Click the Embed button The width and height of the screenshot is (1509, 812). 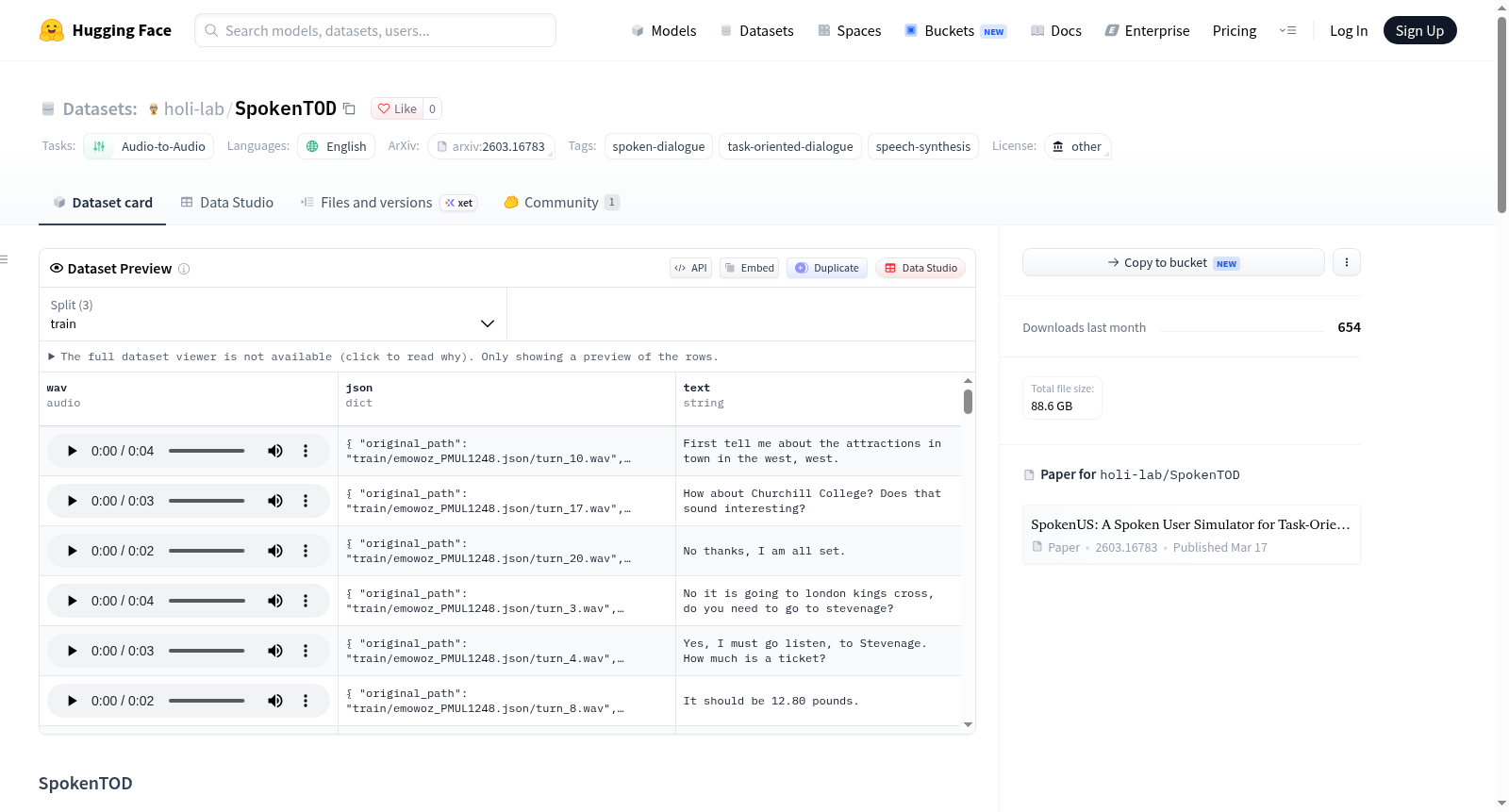click(x=750, y=268)
